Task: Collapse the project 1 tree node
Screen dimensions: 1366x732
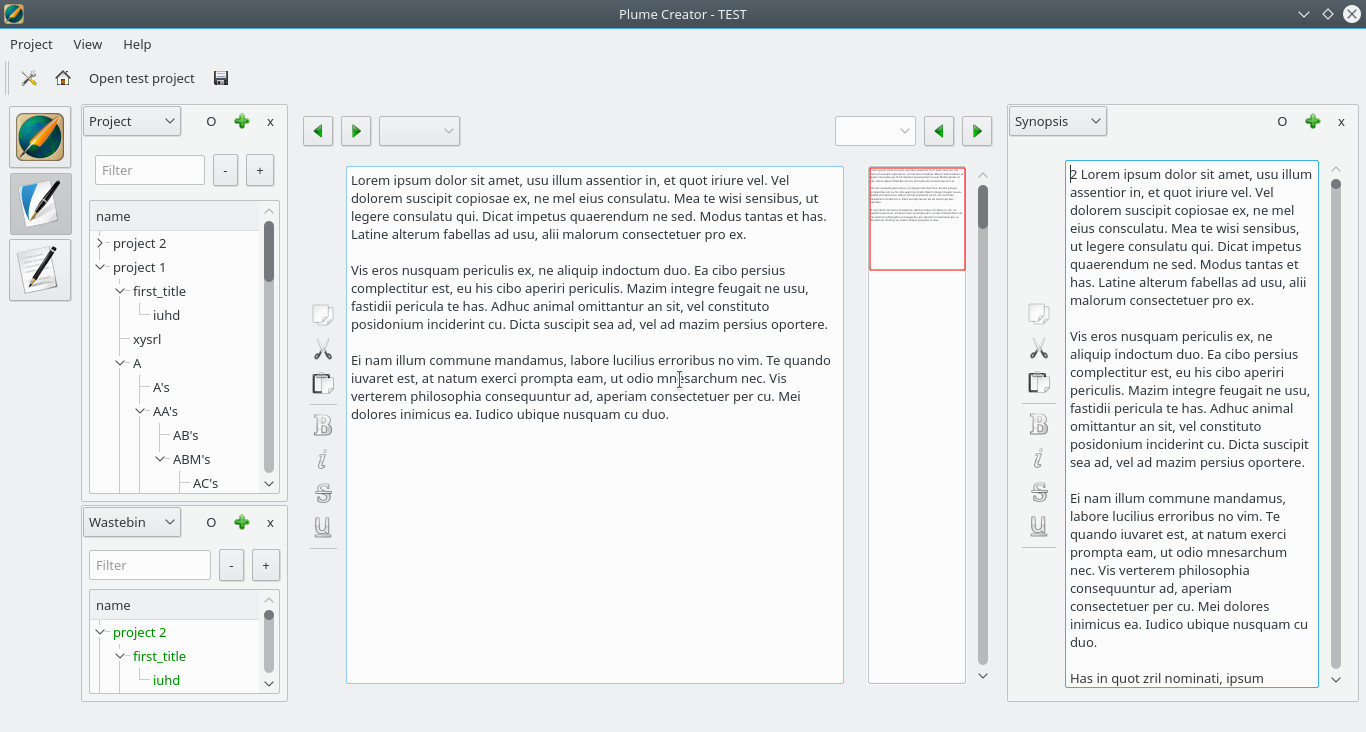Action: coord(100,267)
